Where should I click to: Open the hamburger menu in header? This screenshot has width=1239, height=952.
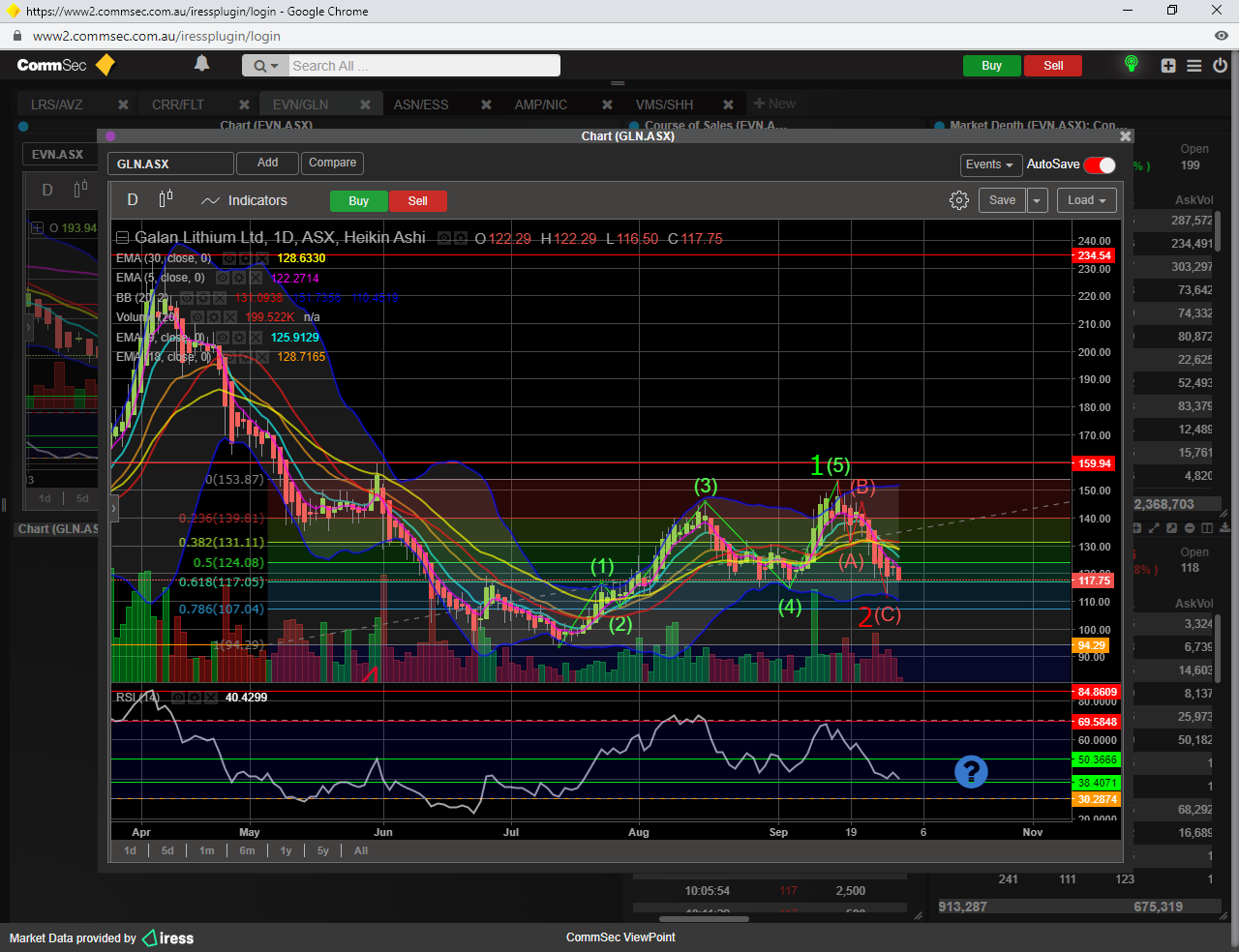point(1194,66)
